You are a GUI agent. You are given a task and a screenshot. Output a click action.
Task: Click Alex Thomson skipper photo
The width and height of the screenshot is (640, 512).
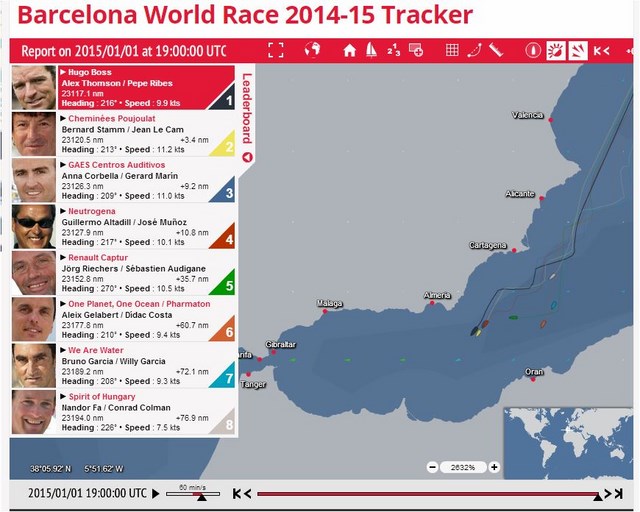(34, 87)
